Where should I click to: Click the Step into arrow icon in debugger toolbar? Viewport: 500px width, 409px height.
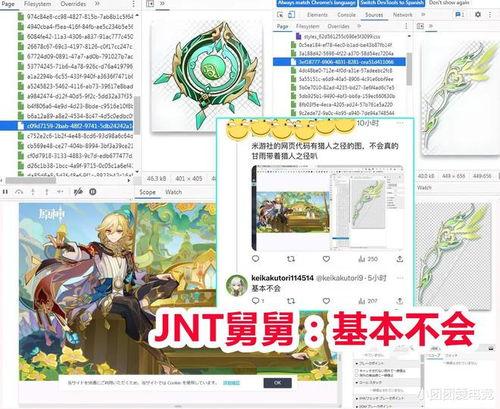pos(33,192)
